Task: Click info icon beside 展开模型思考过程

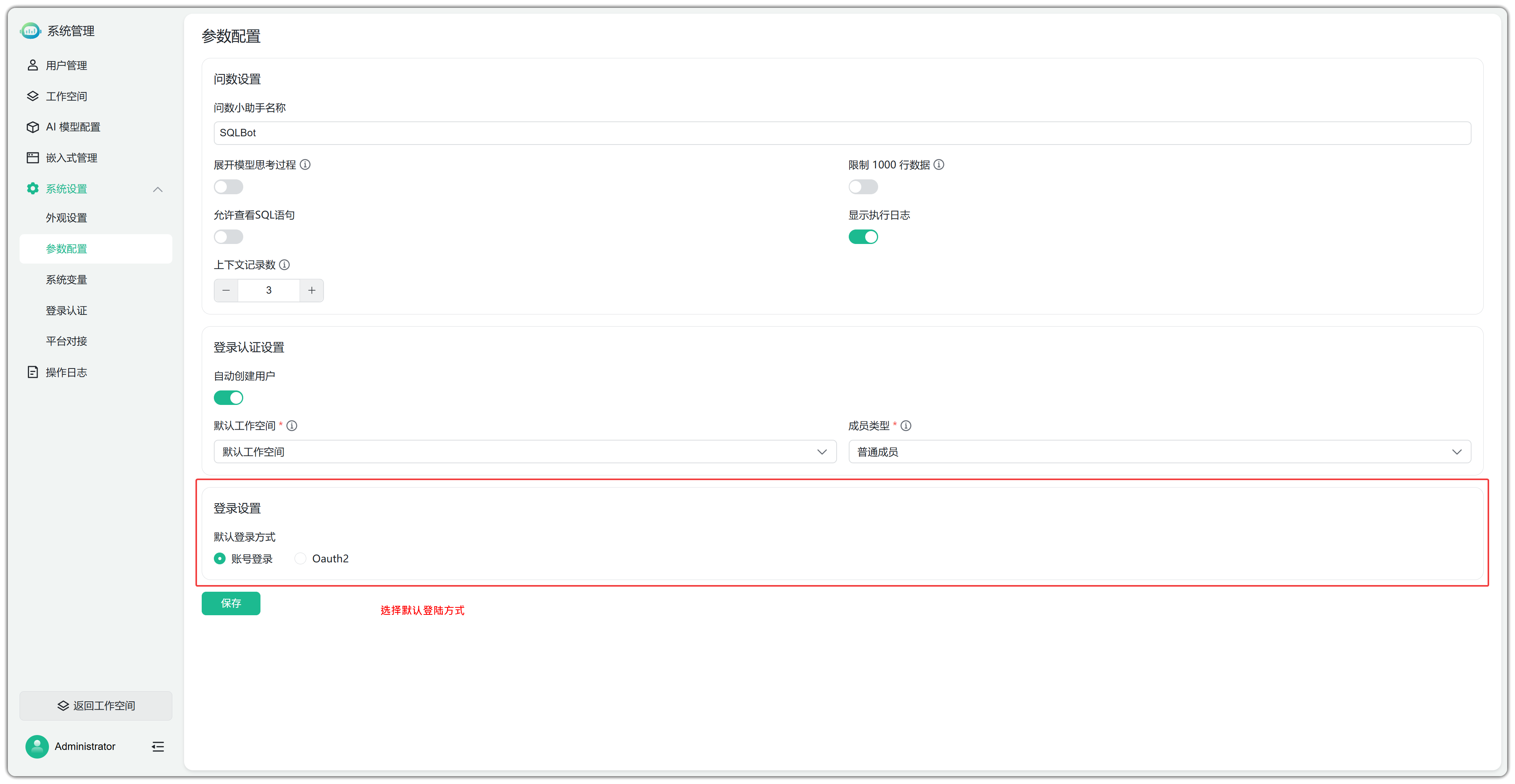Action: (305, 165)
